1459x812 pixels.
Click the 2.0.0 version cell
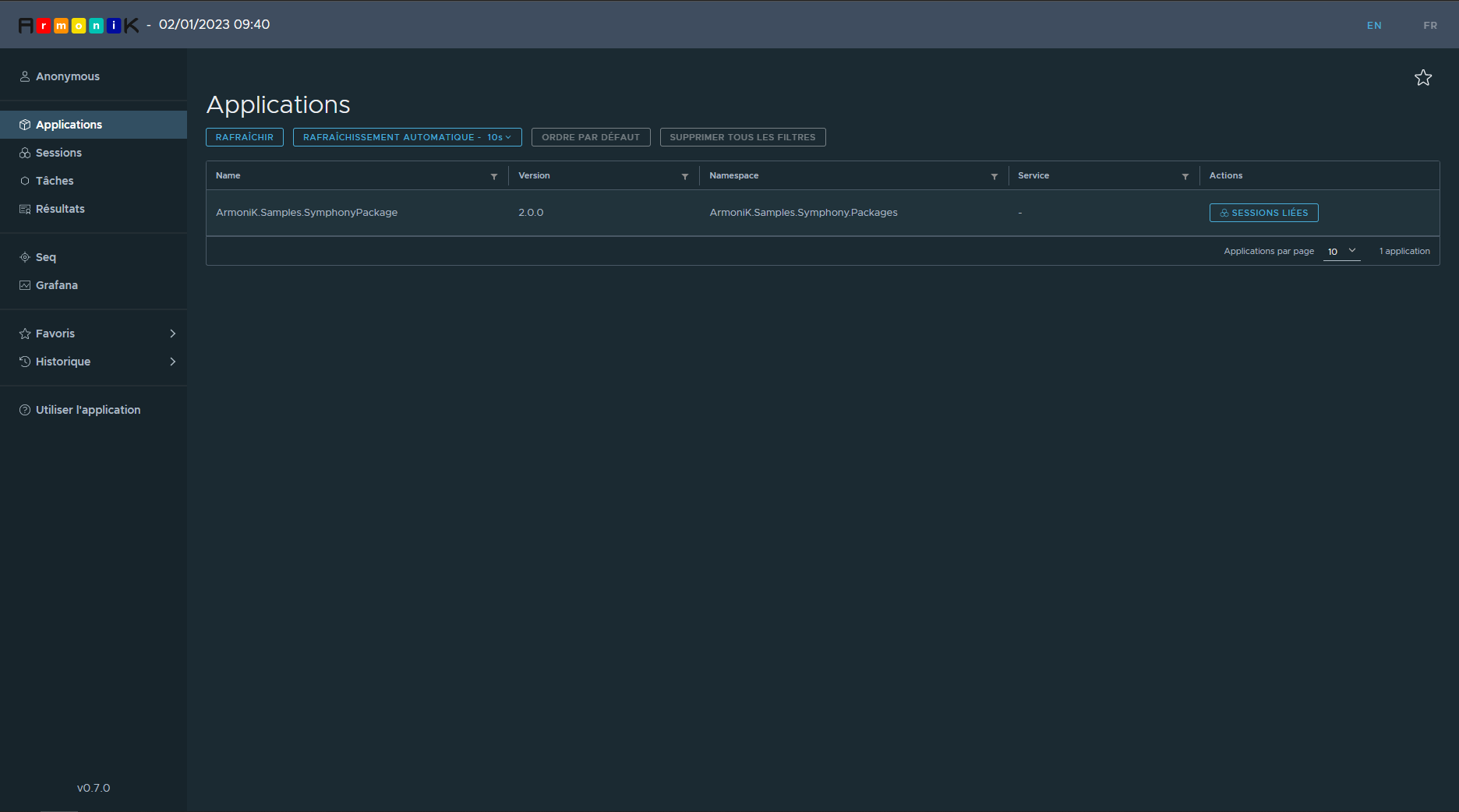point(531,213)
